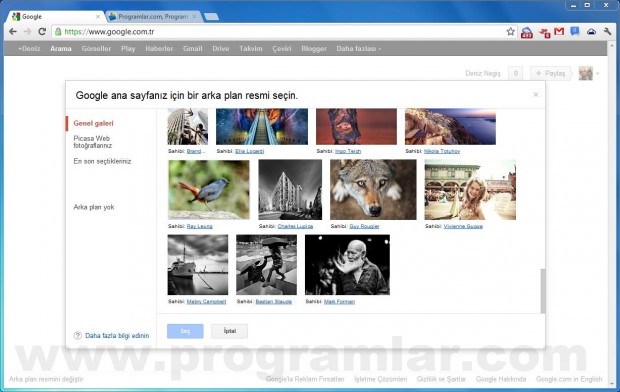
Task: Click the Seç button
Action: pyautogui.click(x=185, y=331)
